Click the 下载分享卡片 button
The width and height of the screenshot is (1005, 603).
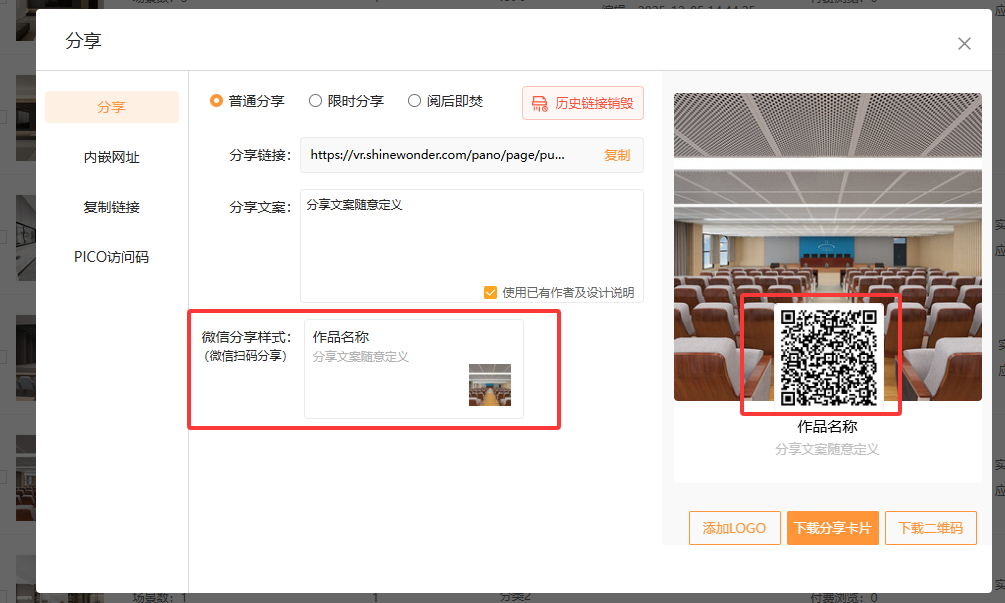coord(832,528)
